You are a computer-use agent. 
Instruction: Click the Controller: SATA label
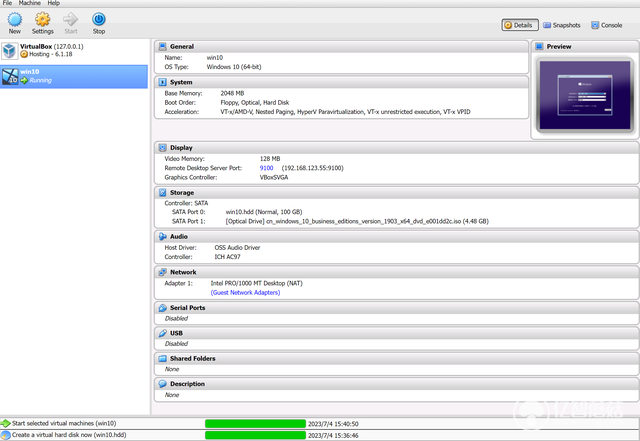186,203
